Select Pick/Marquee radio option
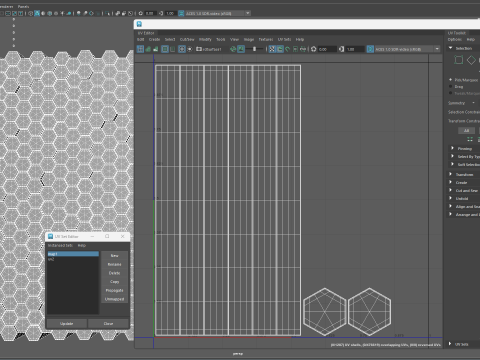 pyautogui.click(x=451, y=80)
